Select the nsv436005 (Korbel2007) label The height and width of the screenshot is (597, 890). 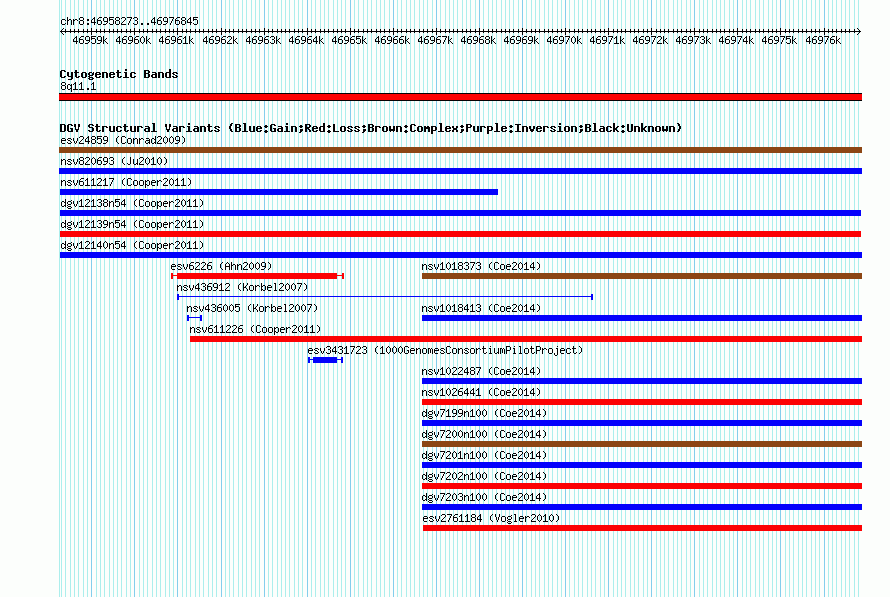(x=253, y=308)
